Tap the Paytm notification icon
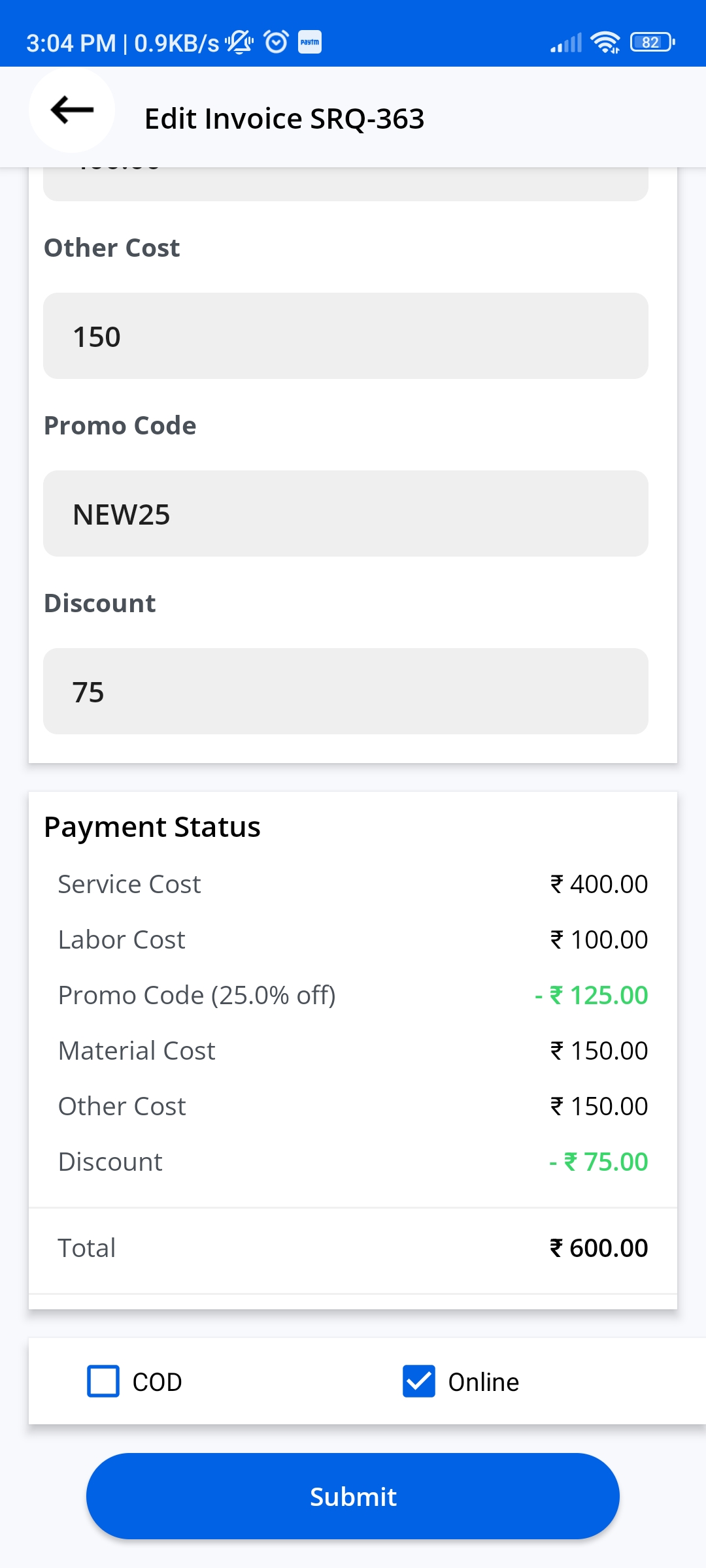Image resolution: width=706 pixels, height=1568 pixels. (x=310, y=42)
